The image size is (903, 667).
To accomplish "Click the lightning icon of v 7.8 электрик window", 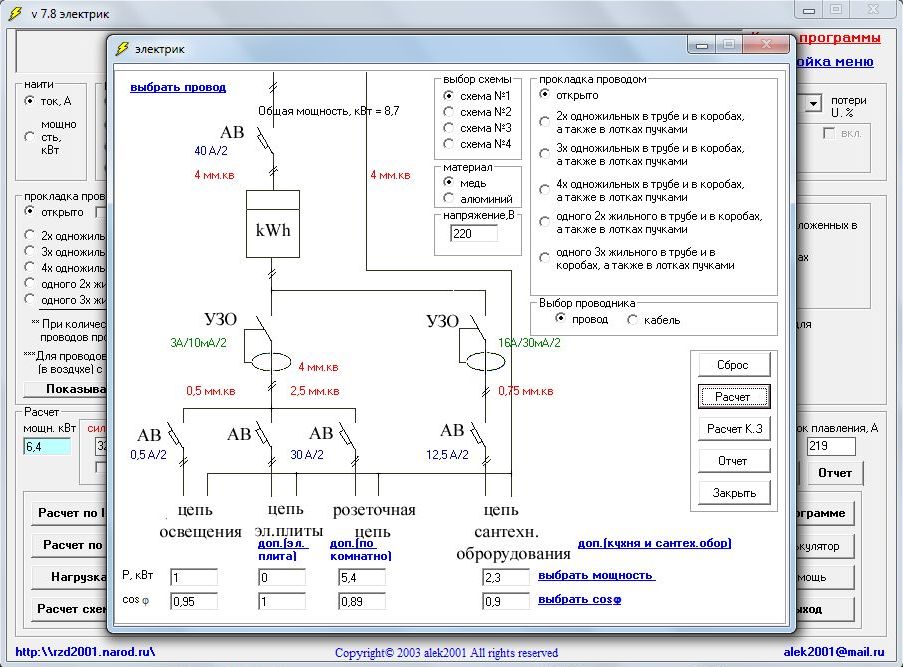I will coord(15,14).
